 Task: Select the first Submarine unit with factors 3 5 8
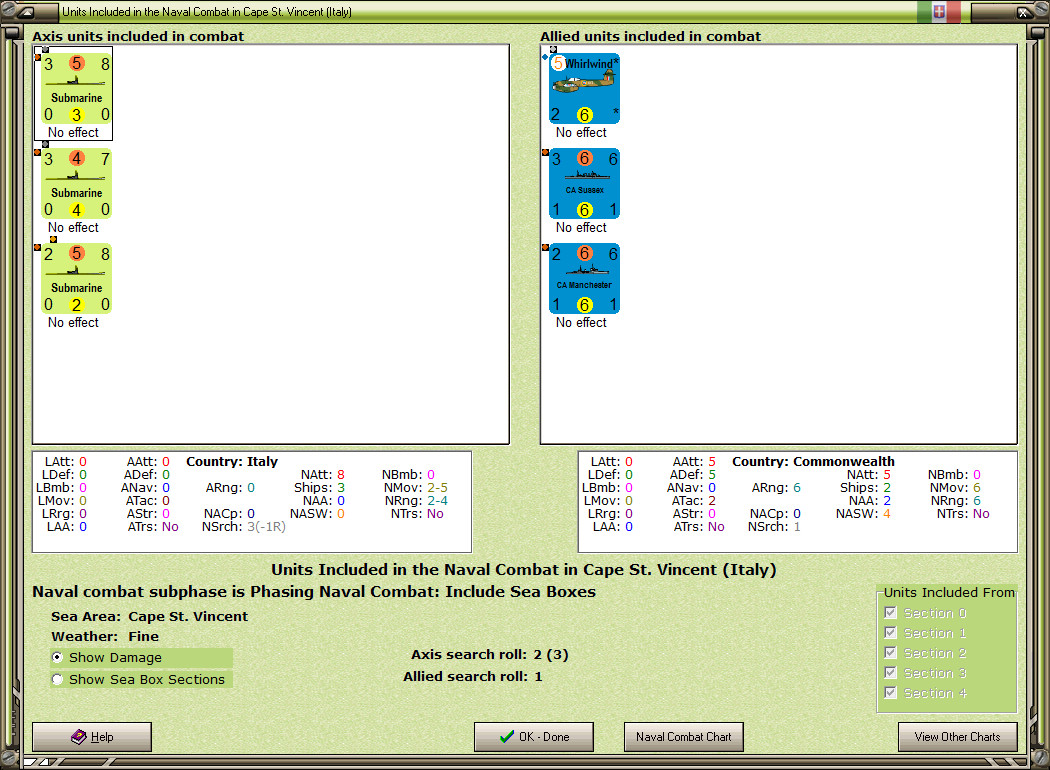pos(76,89)
